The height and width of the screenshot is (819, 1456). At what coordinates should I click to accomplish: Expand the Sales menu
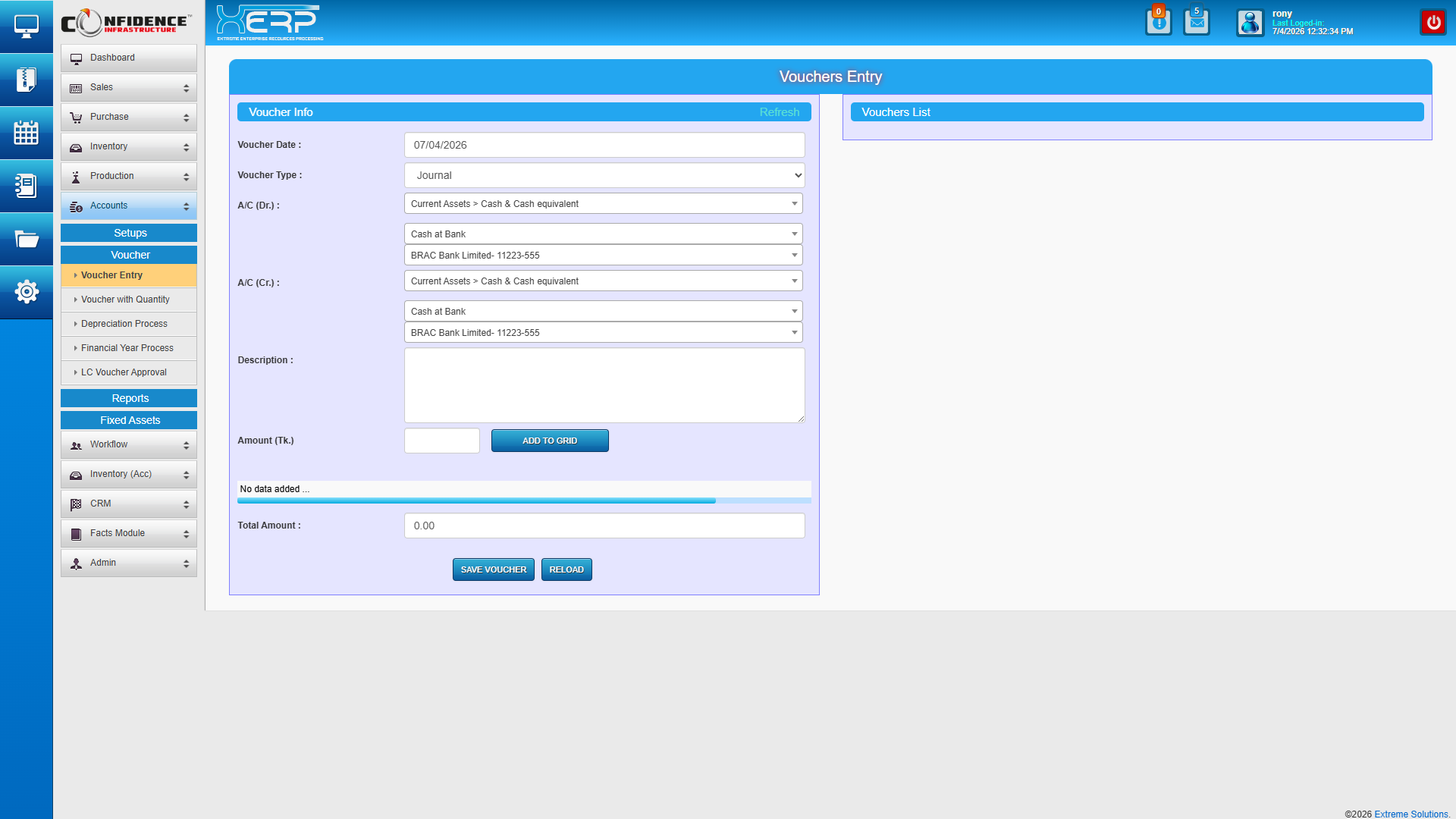click(128, 87)
